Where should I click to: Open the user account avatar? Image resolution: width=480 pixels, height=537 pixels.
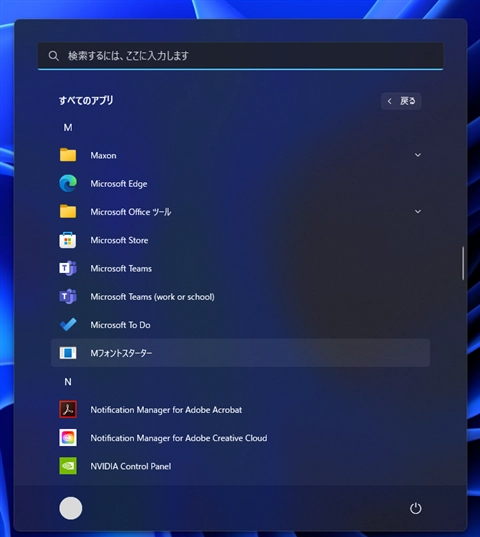point(71,508)
